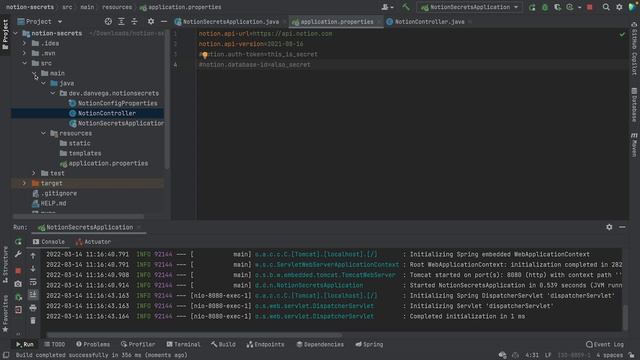Screen dimensions: 640x360
Task: Select NotionSecretsApplication run tab
Action: (x=89, y=227)
